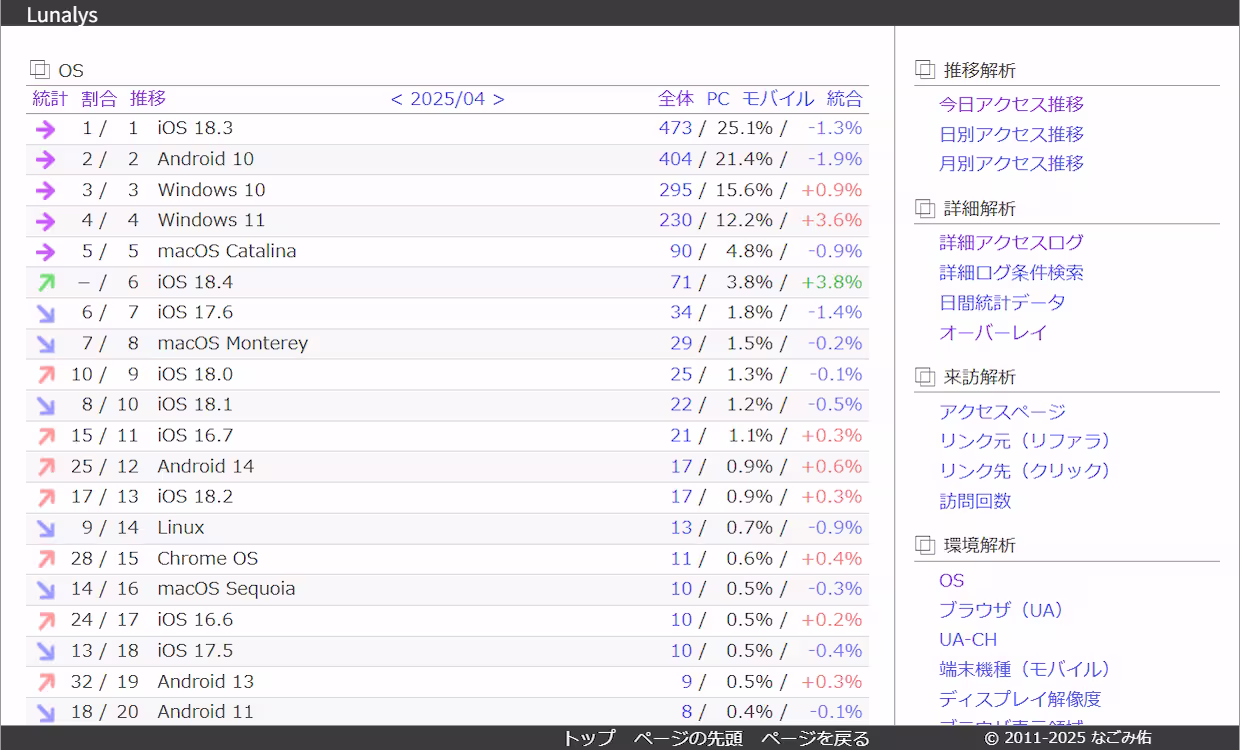Viewport: 1240px width, 750px height.
Task: Switch to the 統合 view
Action: (x=844, y=99)
